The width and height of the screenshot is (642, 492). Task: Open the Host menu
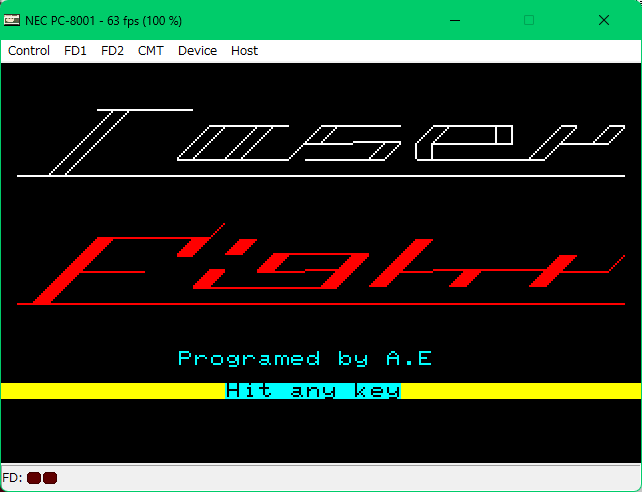[244, 51]
